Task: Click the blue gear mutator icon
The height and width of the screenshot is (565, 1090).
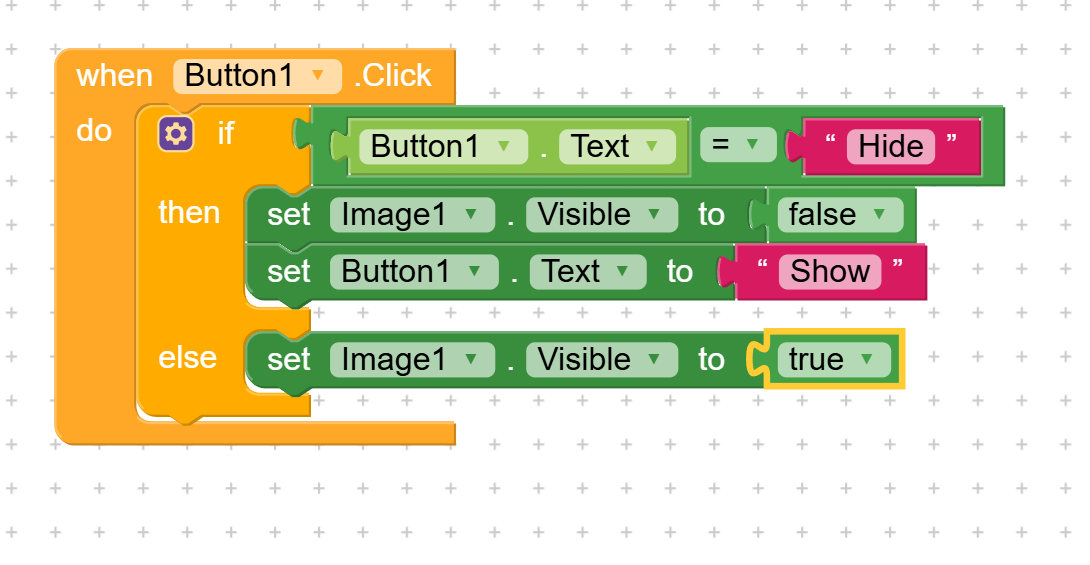Action: [175, 133]
